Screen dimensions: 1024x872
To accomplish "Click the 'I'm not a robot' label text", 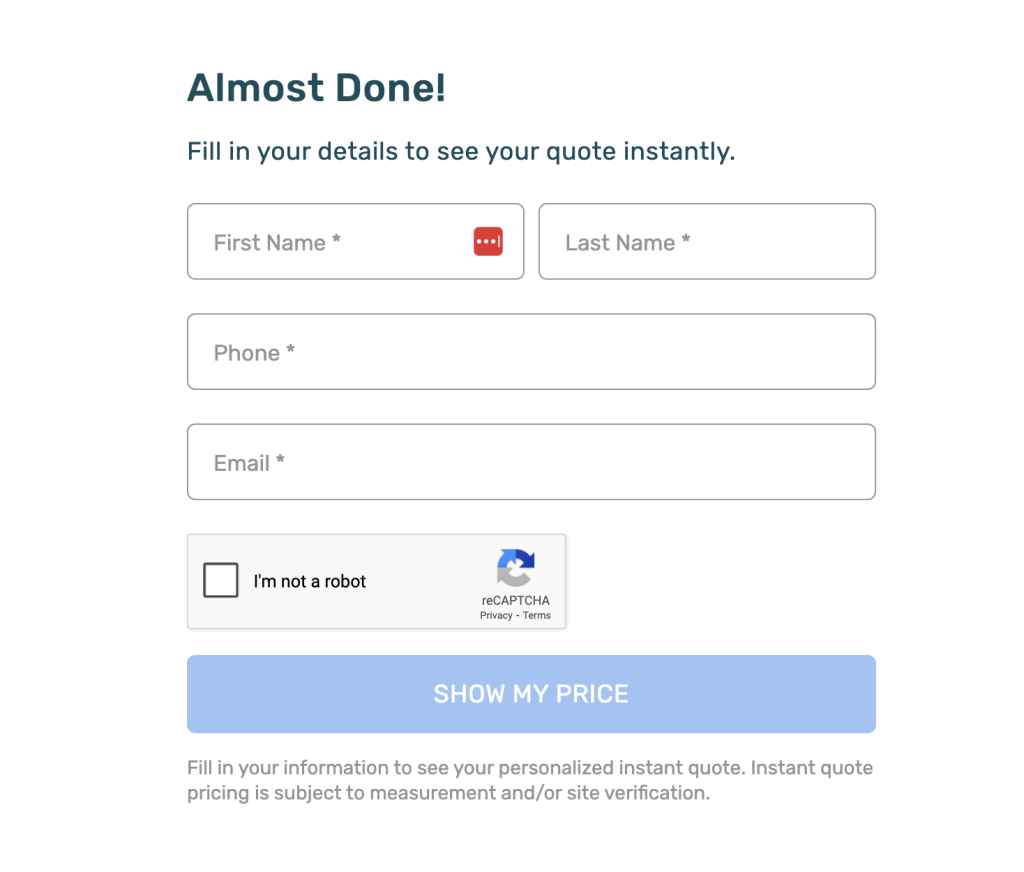I will [310, 581].
